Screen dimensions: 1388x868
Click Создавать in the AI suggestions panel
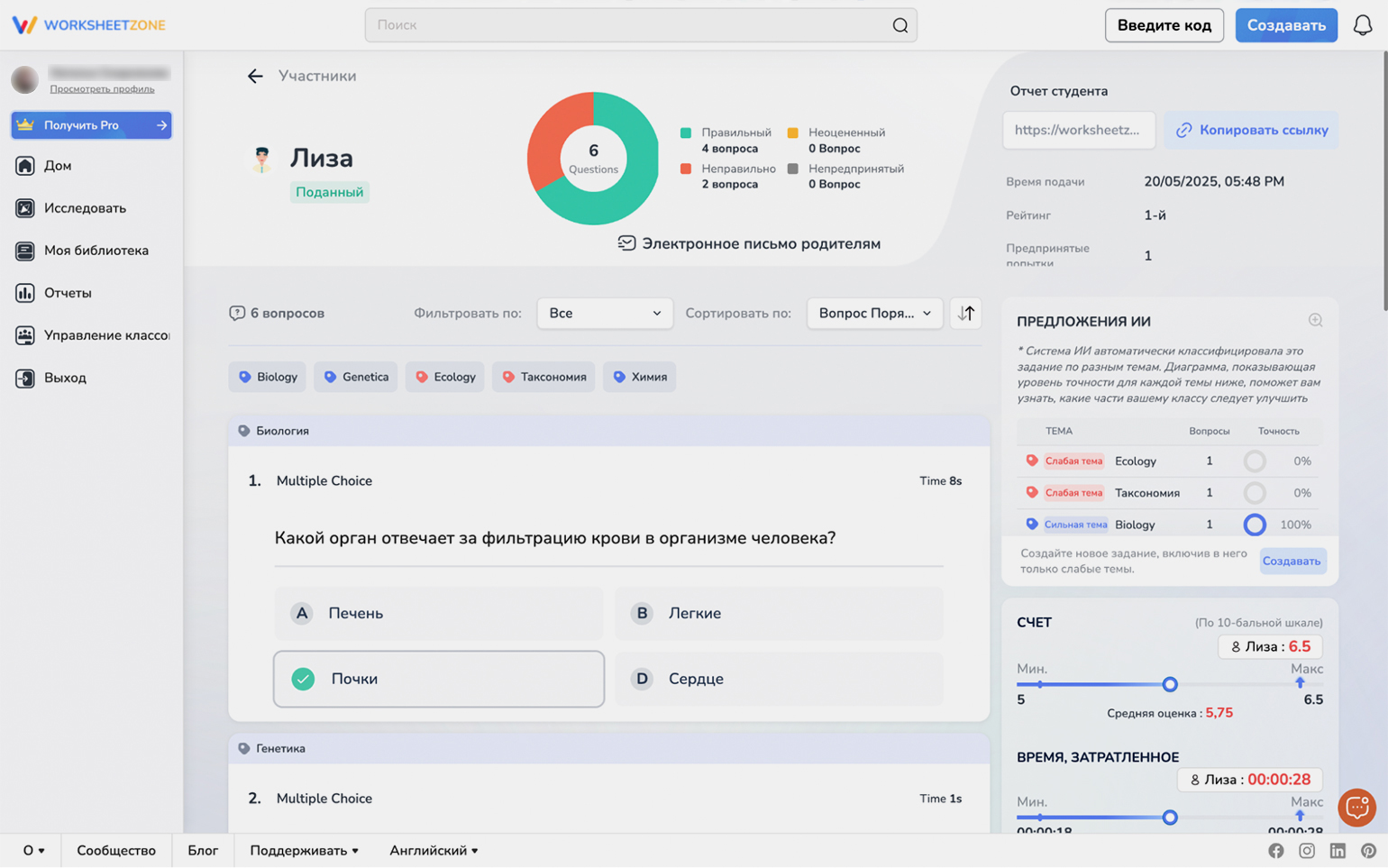point(1292,562)
